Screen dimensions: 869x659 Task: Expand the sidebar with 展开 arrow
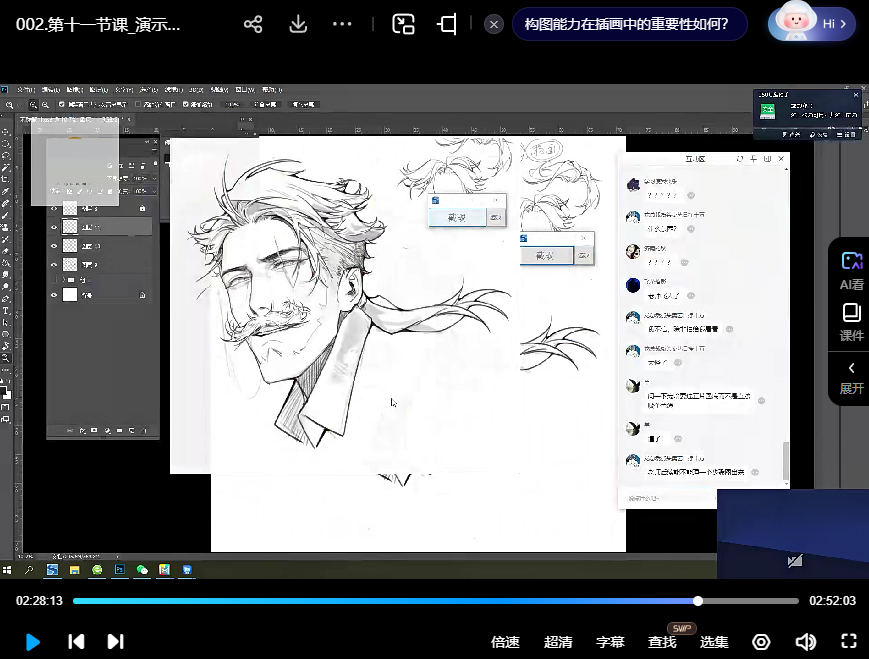(x=851, y=377)
